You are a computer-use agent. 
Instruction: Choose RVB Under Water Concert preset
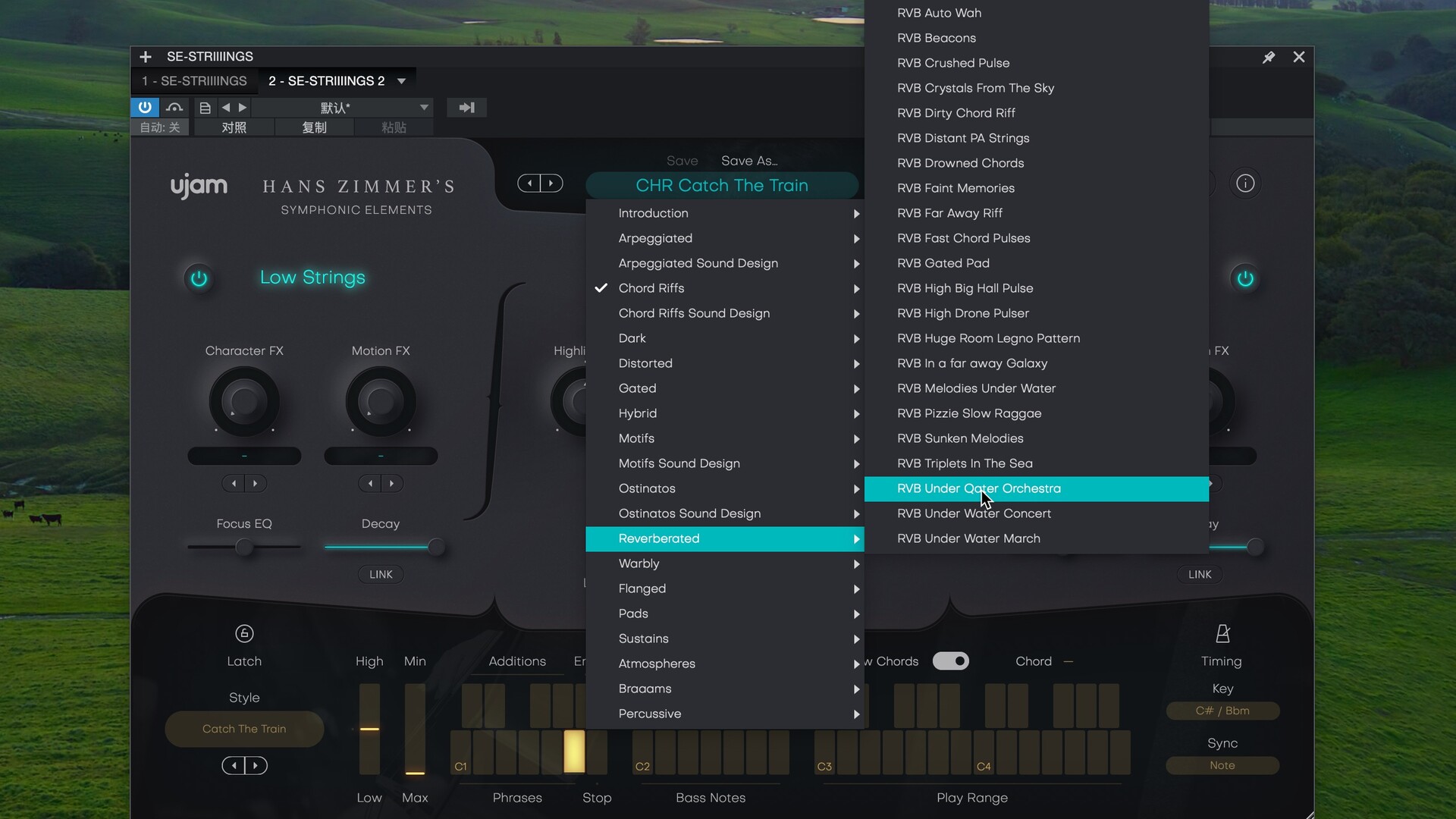click(1037, 514)
